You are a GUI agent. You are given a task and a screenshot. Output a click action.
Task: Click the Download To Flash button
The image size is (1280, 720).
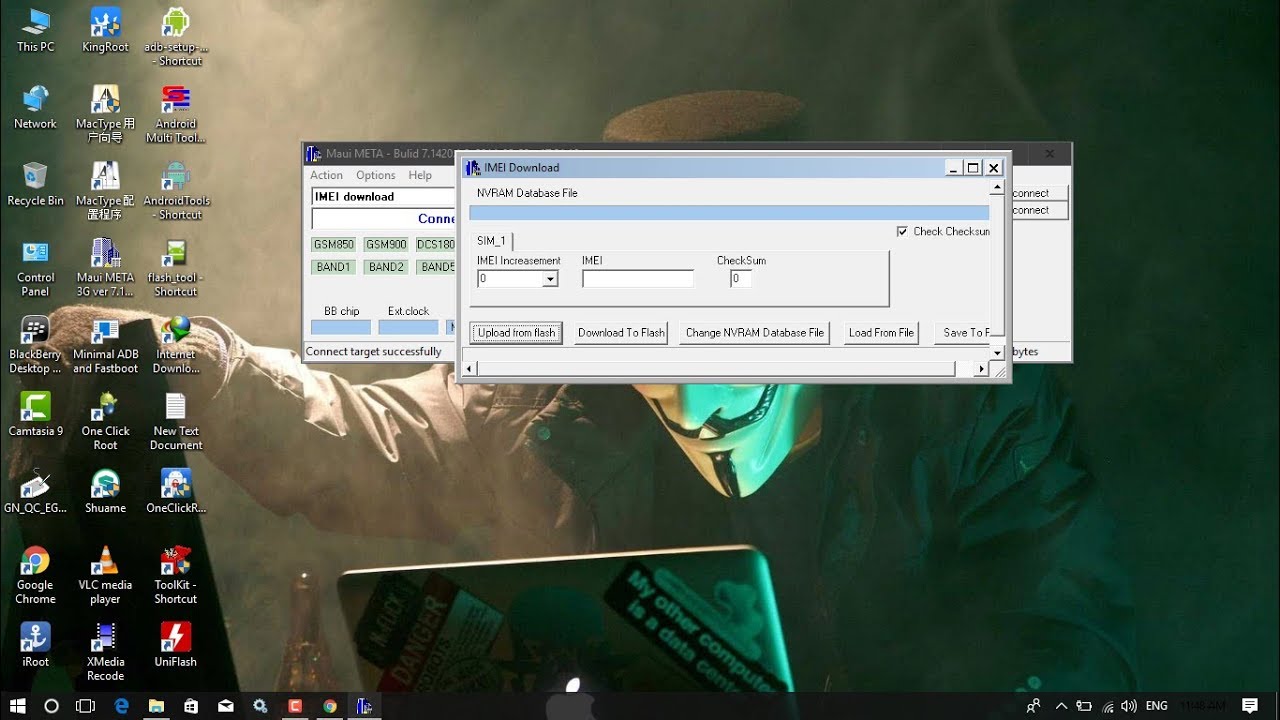(x=621, y=333)
